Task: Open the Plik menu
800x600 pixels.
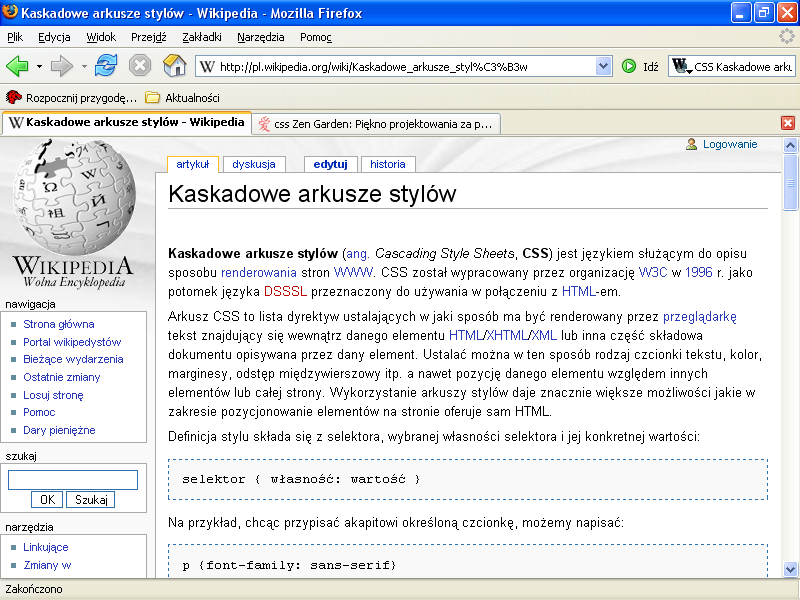Action: click(15, 37)
